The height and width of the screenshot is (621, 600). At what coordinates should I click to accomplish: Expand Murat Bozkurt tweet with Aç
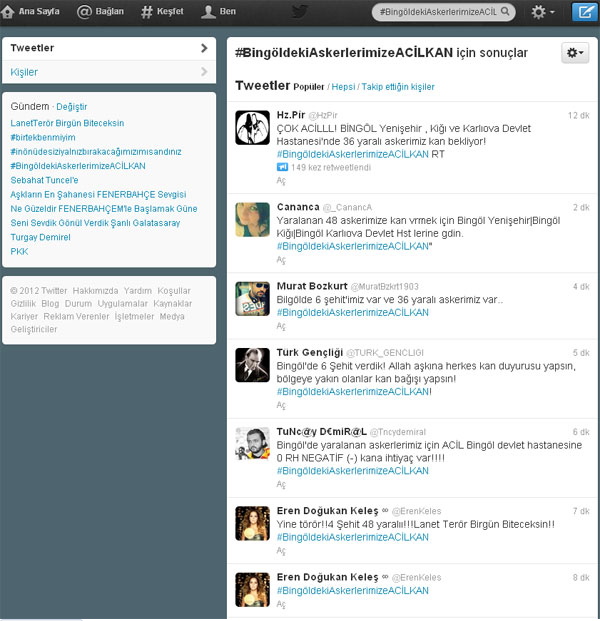click(x=281, y=326)
